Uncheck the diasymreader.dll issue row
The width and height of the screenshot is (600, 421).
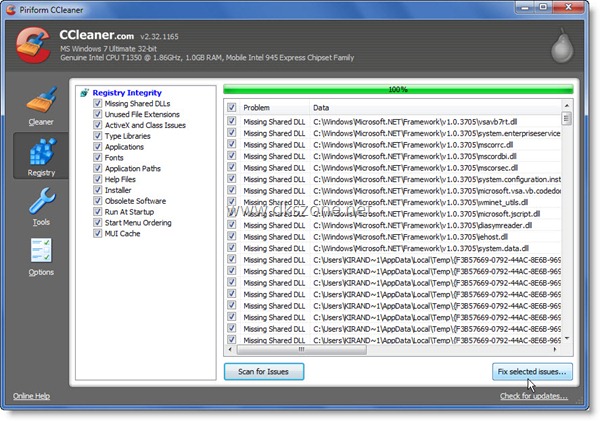(x=232, y=225)
